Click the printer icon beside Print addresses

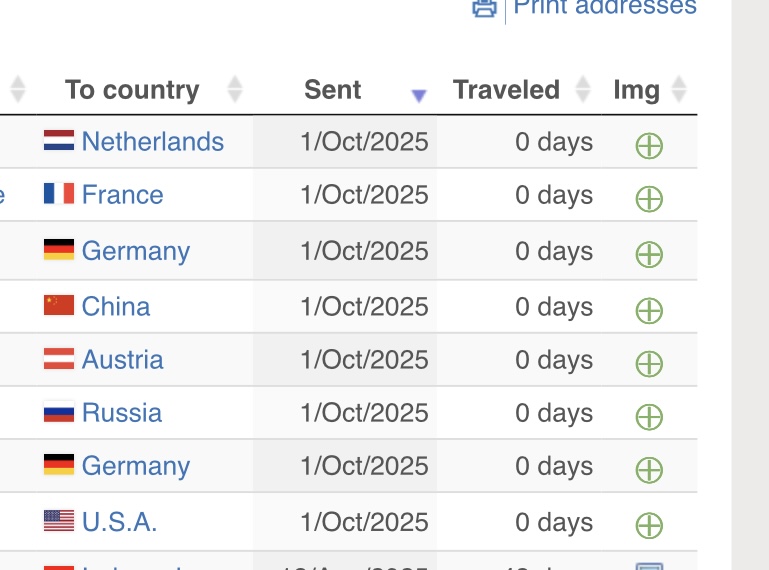(484, 8)
